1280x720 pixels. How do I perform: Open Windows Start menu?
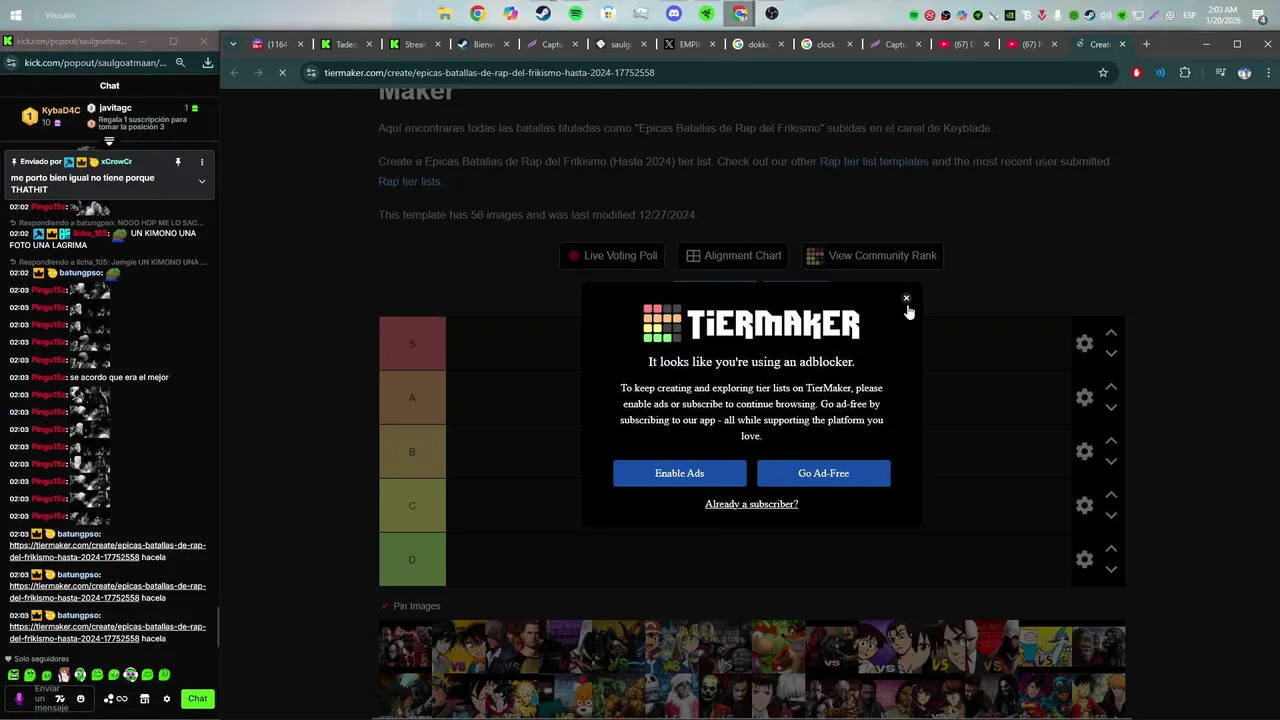click(16, 15)
